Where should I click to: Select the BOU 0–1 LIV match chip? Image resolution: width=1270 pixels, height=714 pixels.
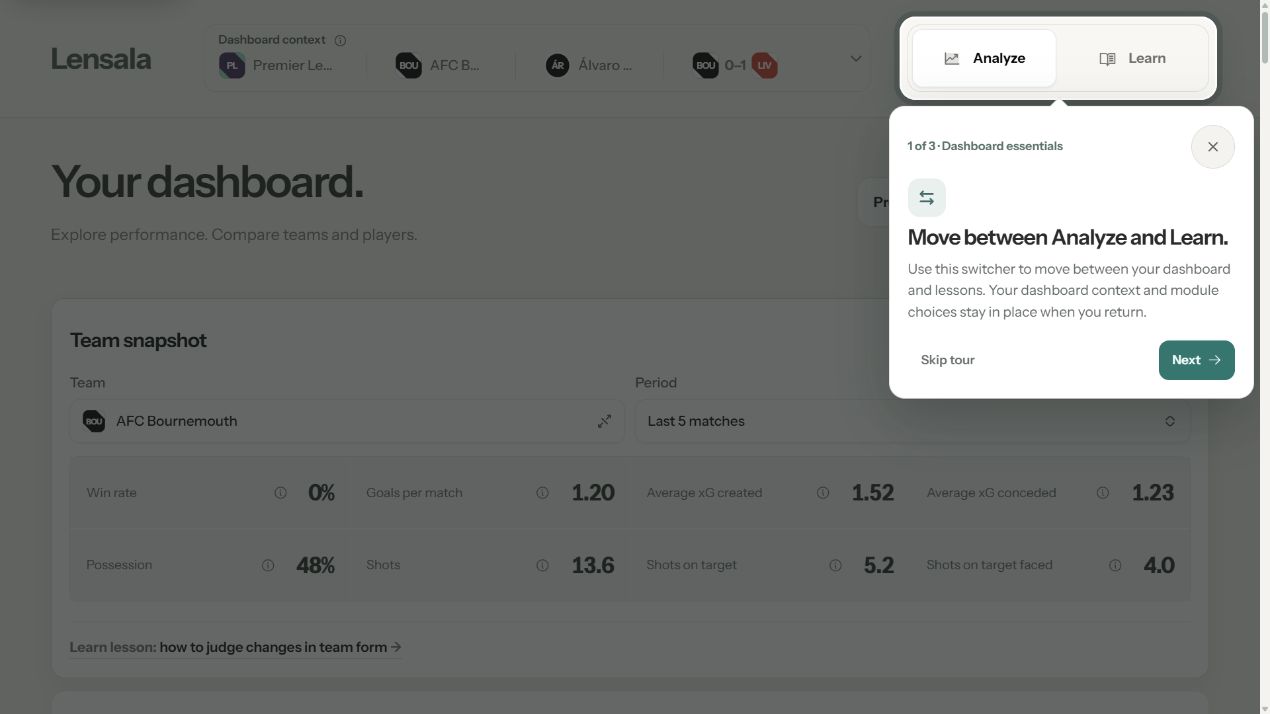(x=735, y=66)
